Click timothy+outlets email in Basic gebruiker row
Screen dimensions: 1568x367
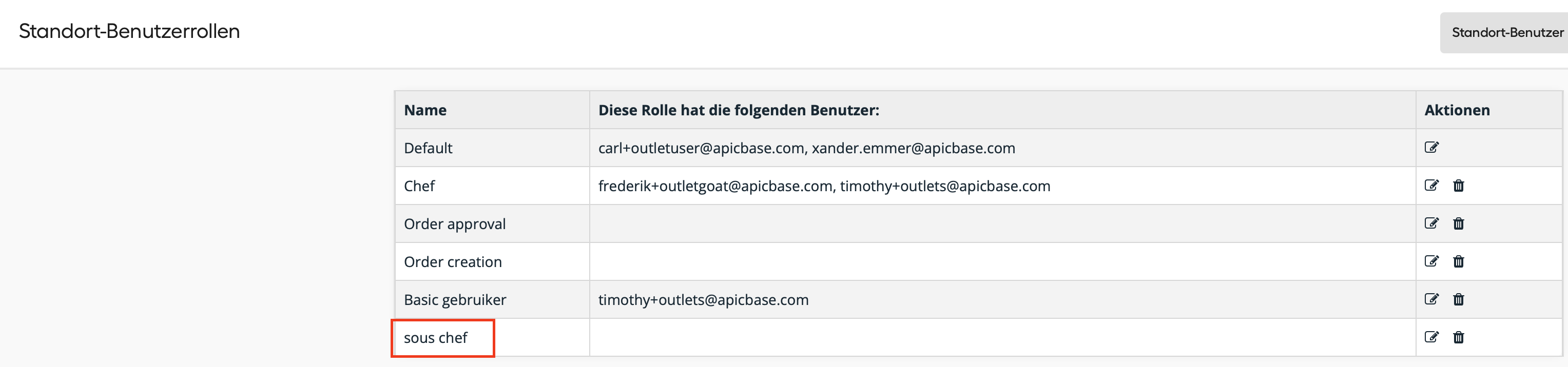coord(703,300)
